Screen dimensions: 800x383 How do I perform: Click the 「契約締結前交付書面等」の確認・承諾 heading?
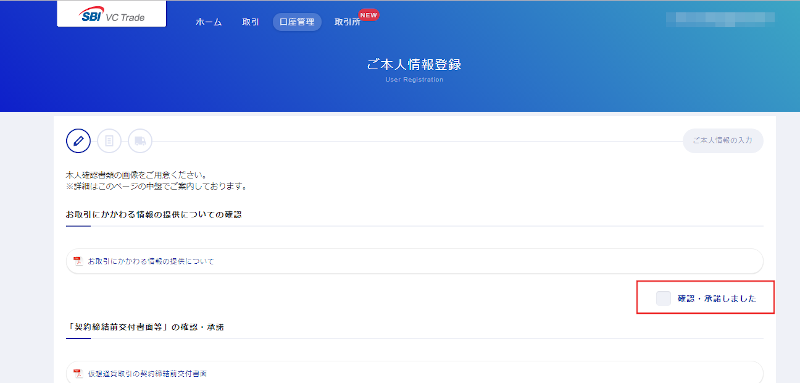click(x=145, y=327)
